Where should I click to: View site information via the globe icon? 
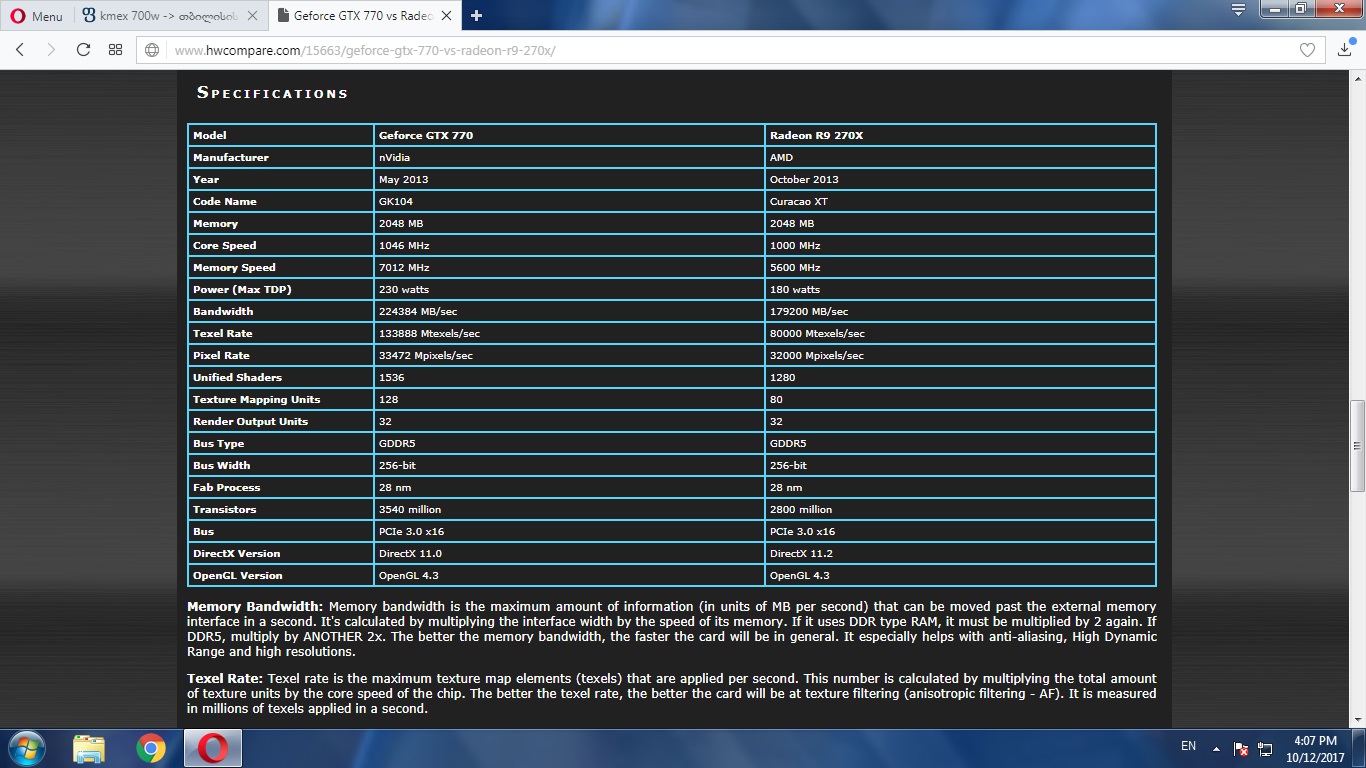pos(152,50)
